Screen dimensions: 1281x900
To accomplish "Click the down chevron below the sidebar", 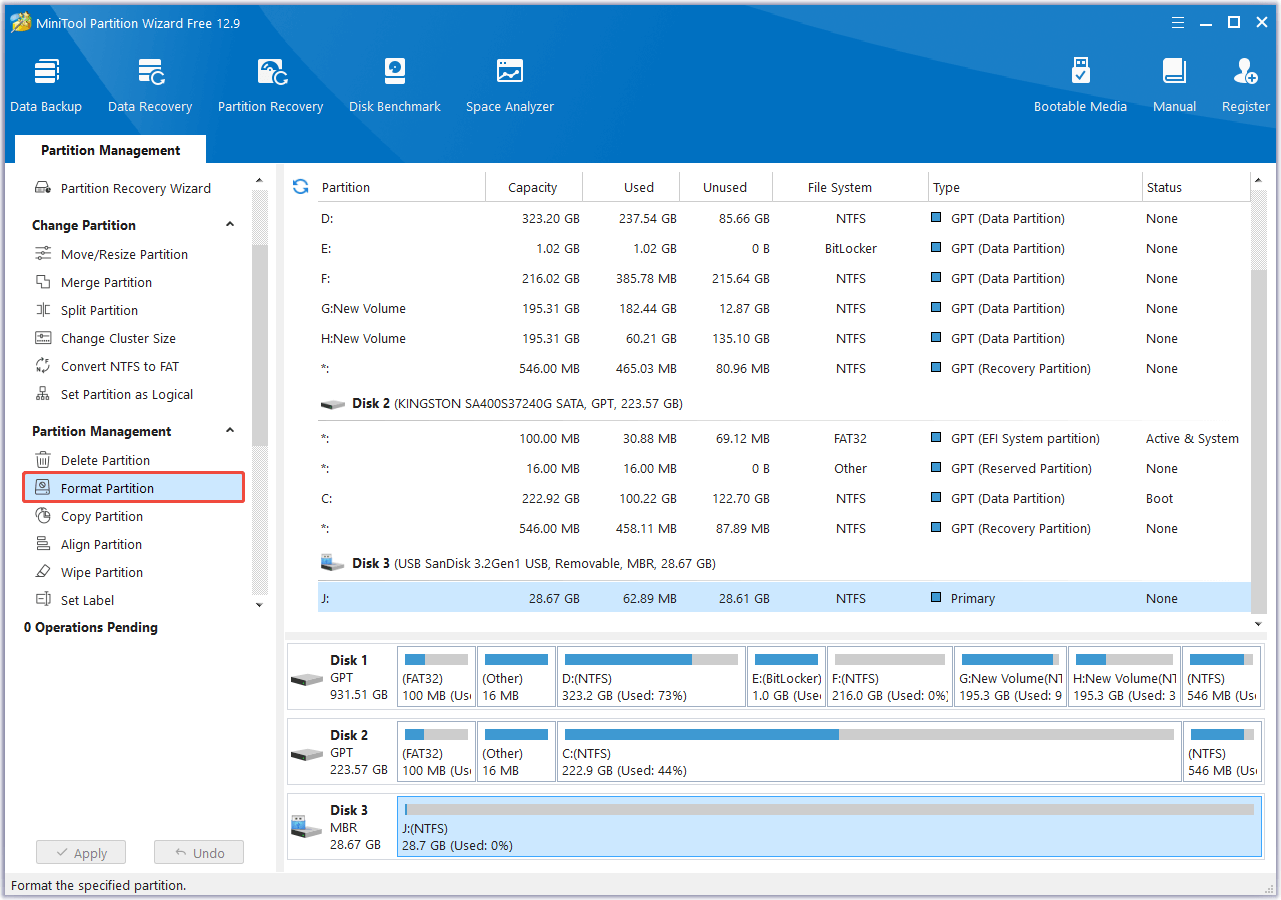I will (259, 604).
